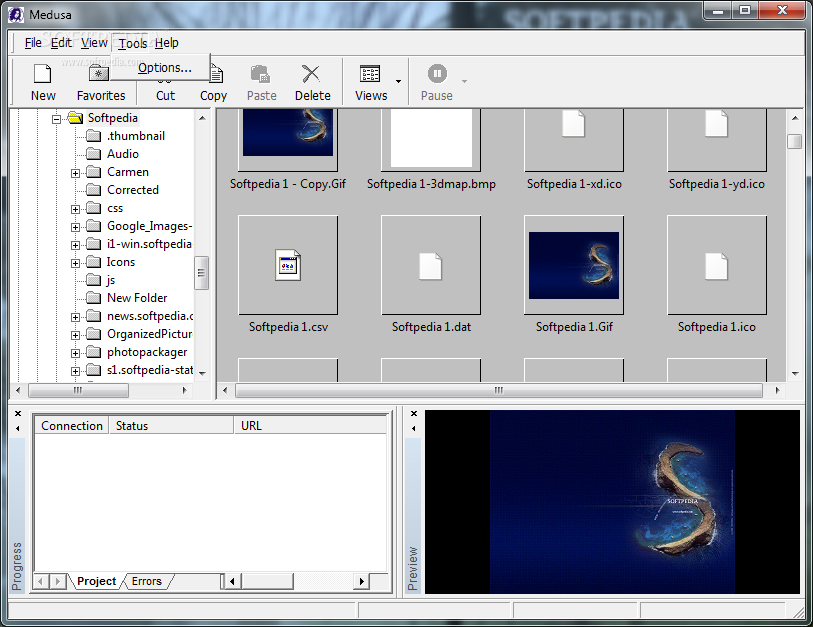Switch to the Errors tab
This screenshot has width=813, height=627.
tap(147, 581)
